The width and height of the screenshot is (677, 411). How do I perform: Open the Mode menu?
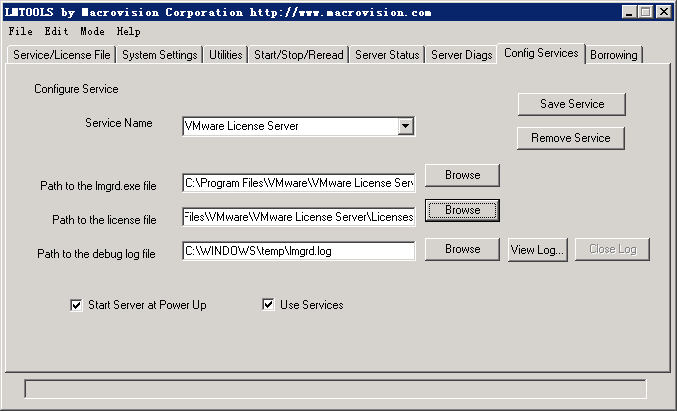[92, 31]
